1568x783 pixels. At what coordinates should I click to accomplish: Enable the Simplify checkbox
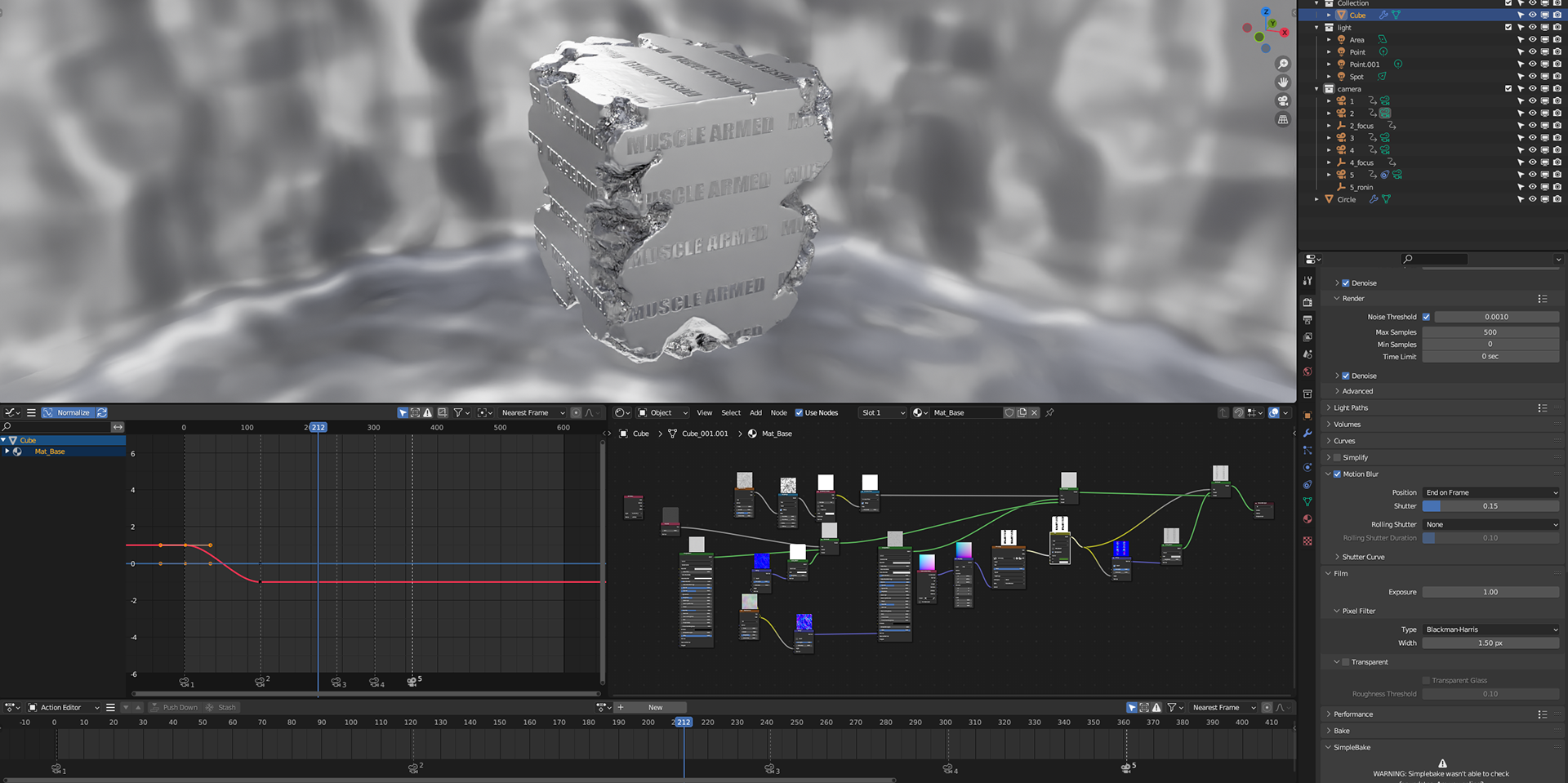1337,457
